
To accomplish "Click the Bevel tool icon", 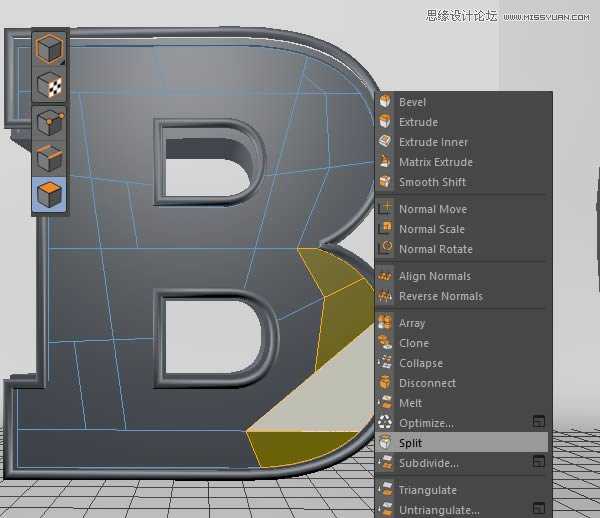I will [x=385, y=102].
